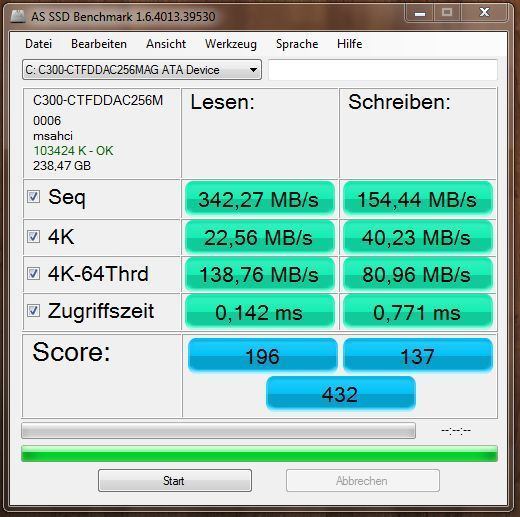Click the green progress bar
Viewport: 520px width, 517px height.
pyautogui.click(x=259, y=453)
